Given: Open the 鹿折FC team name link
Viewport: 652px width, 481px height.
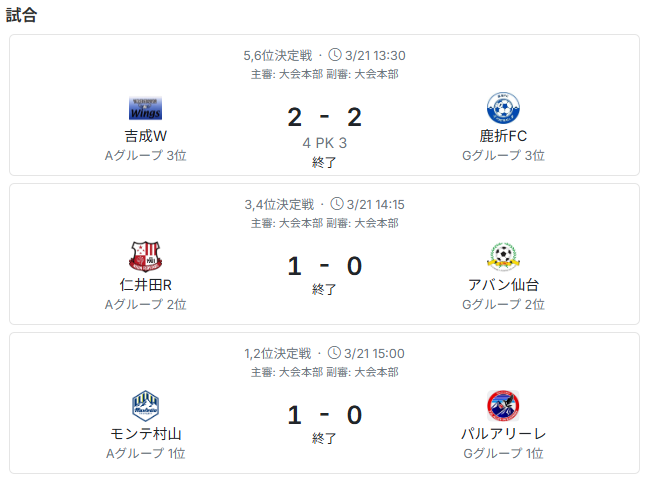Looking at the screenshot, I should (x=503, y=136).
